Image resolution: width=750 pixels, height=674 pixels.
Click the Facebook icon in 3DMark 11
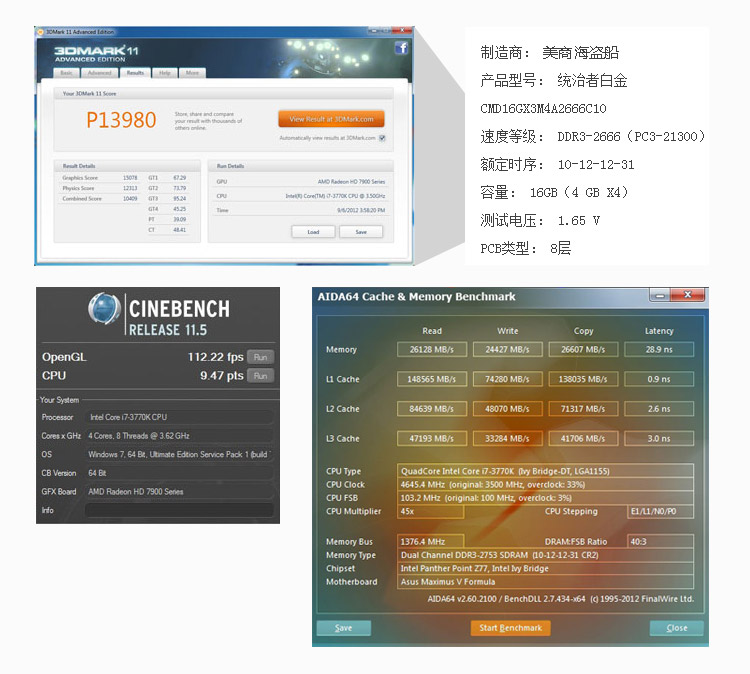(401, 48)
